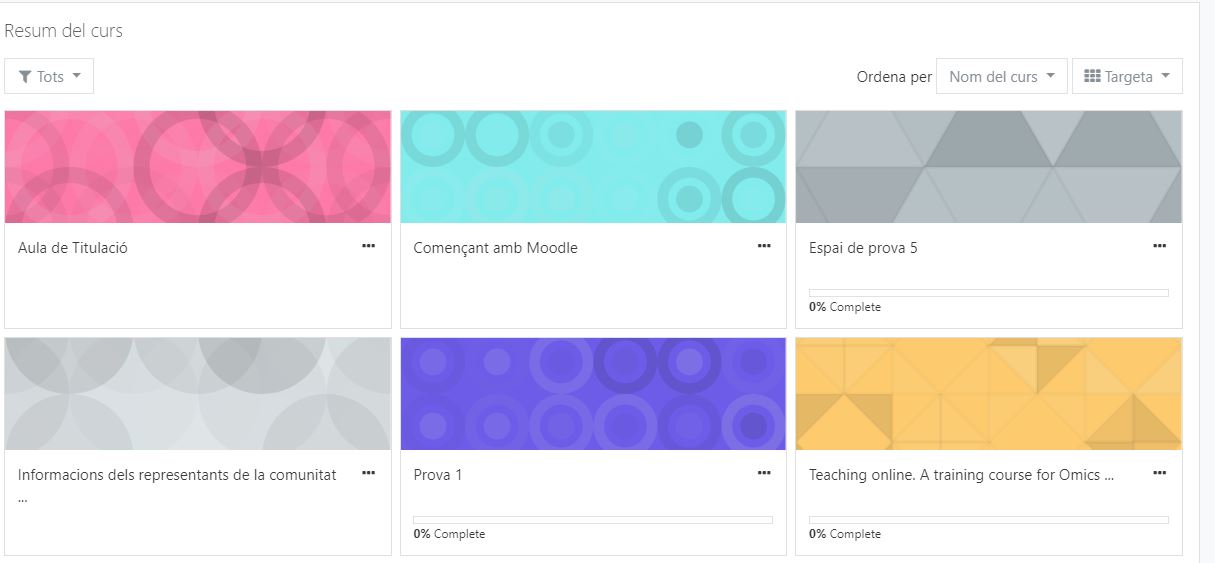Go to Espai de prova 5 course
The width and height of the screenshot is (1215, 563).
[x=862, y=248]
